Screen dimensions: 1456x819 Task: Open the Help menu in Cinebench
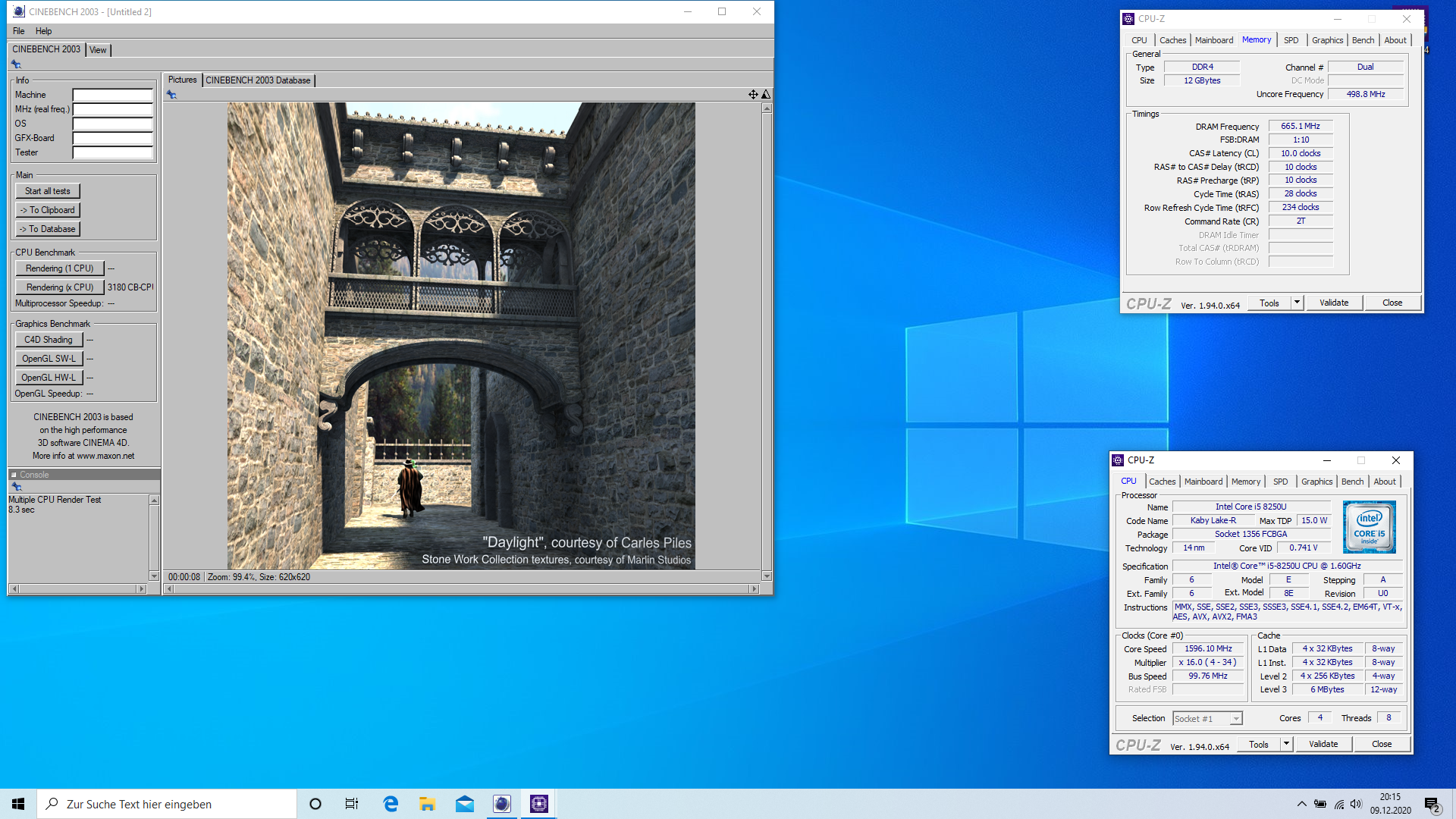[x=43, y=31]
